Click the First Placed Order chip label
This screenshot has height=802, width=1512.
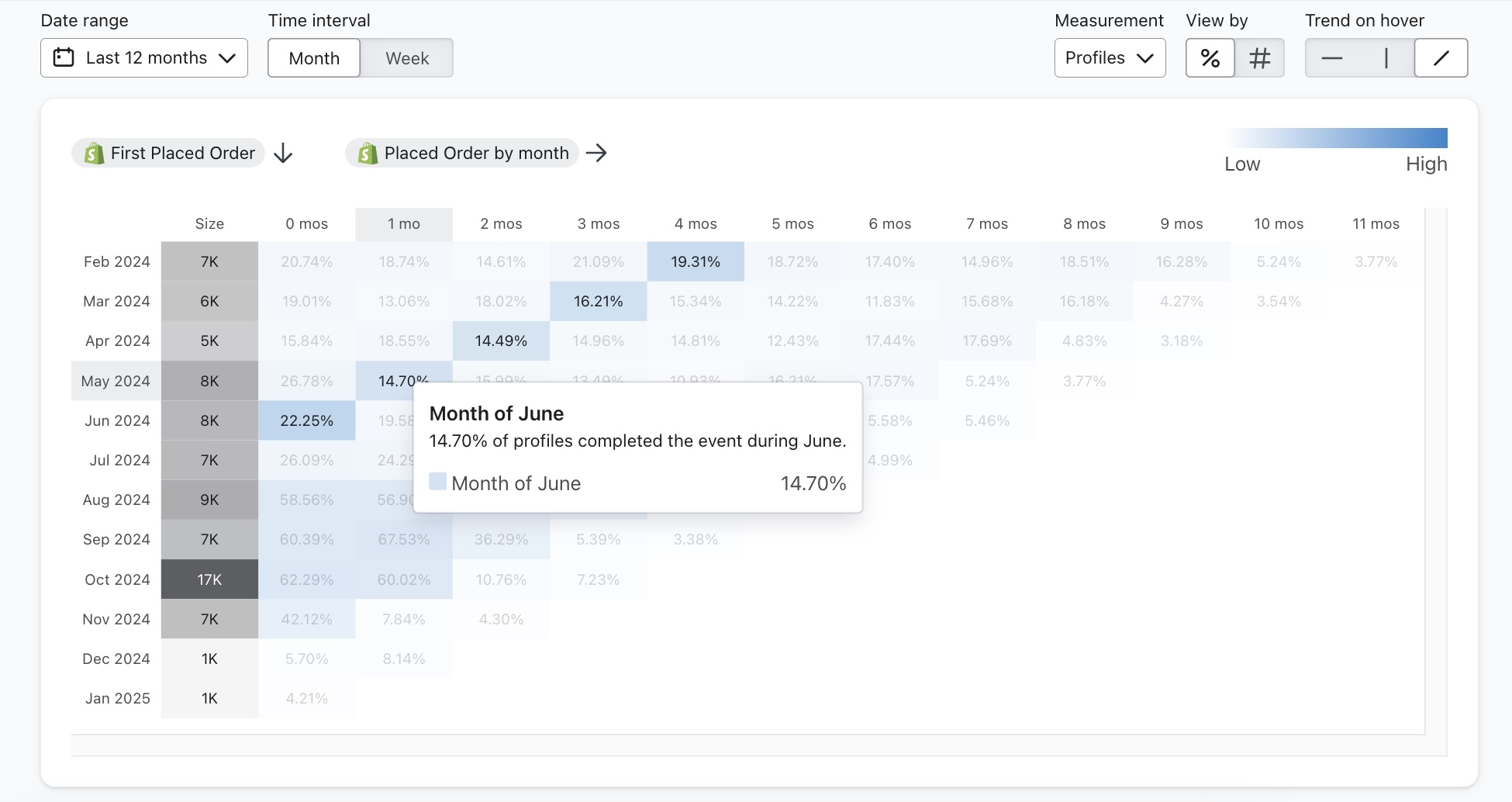(182, 154)
